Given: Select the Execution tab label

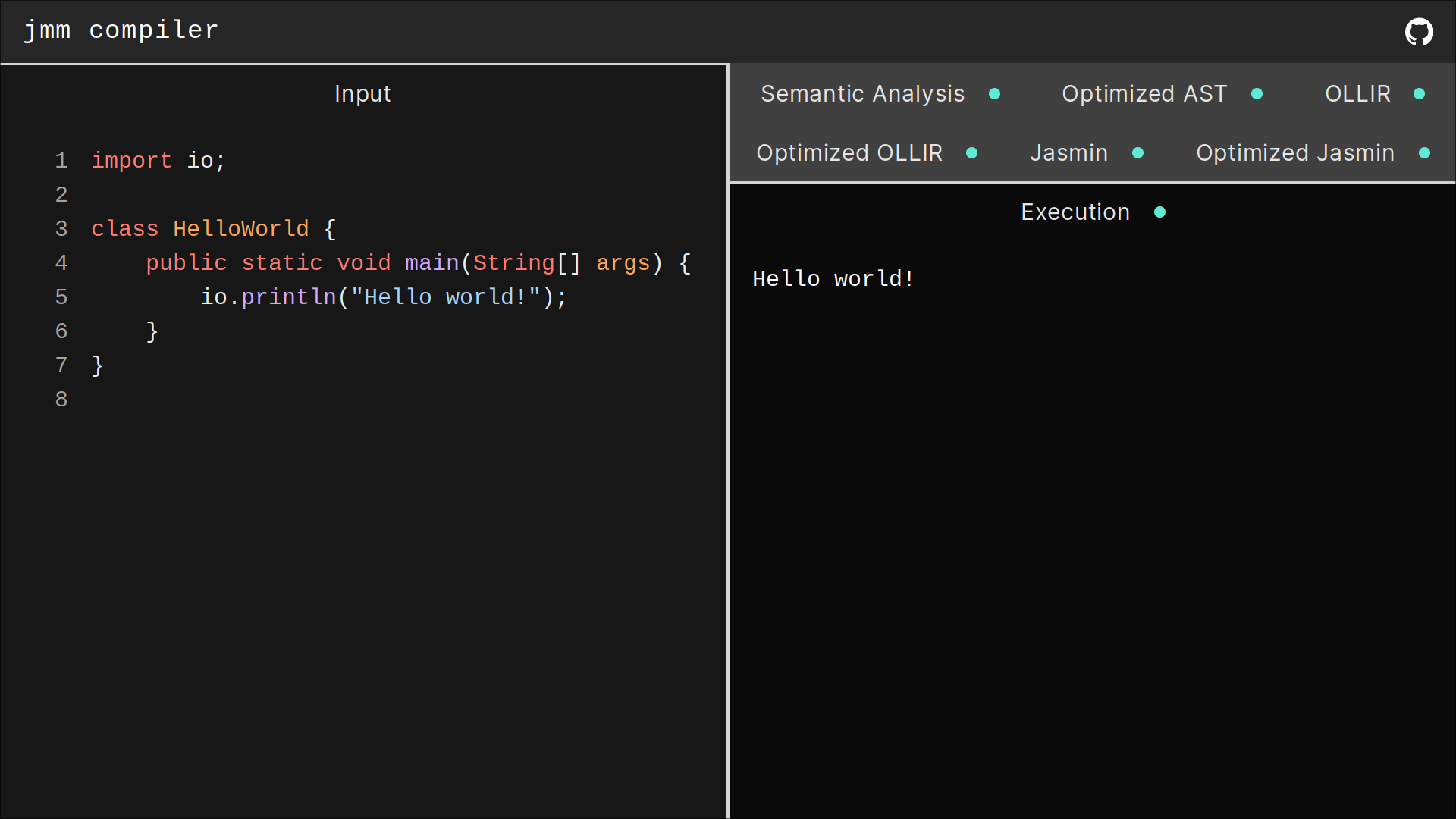Looking at the screenshot, I should [x=1075, y=212].
